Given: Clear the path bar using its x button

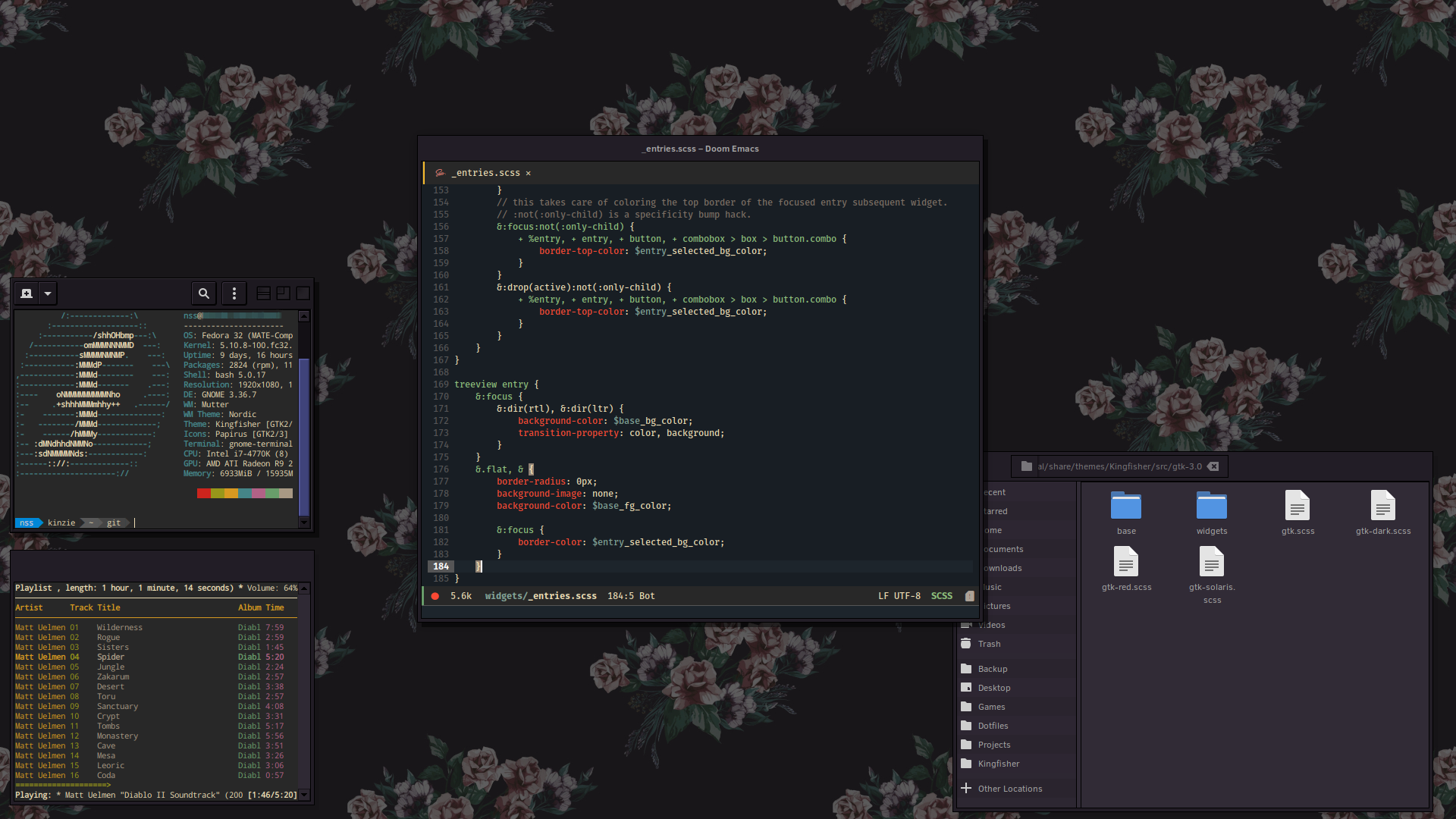Looking at the screenshot, I should (1214, 466).
